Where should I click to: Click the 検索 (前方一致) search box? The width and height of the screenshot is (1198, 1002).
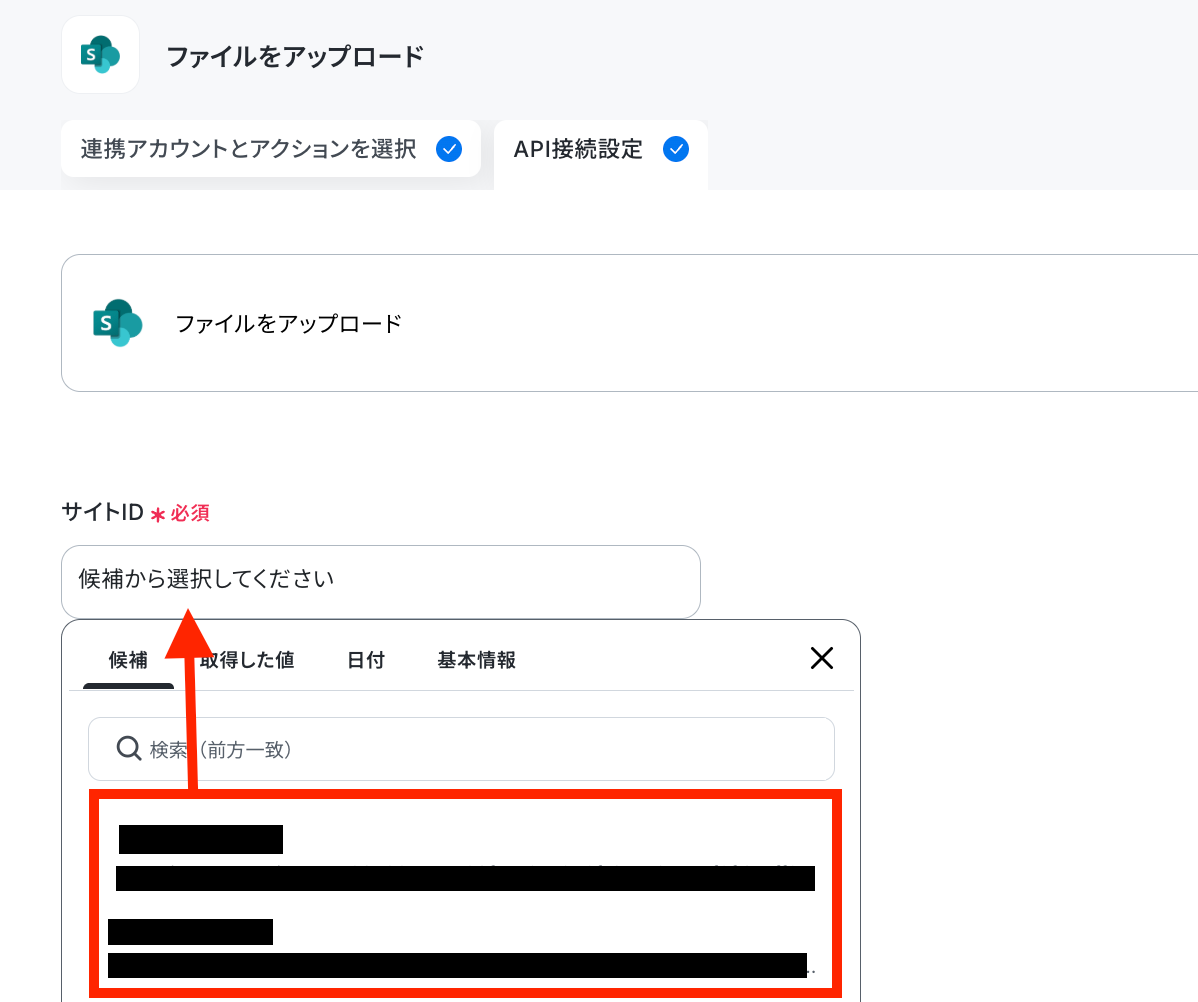point(461,749)
